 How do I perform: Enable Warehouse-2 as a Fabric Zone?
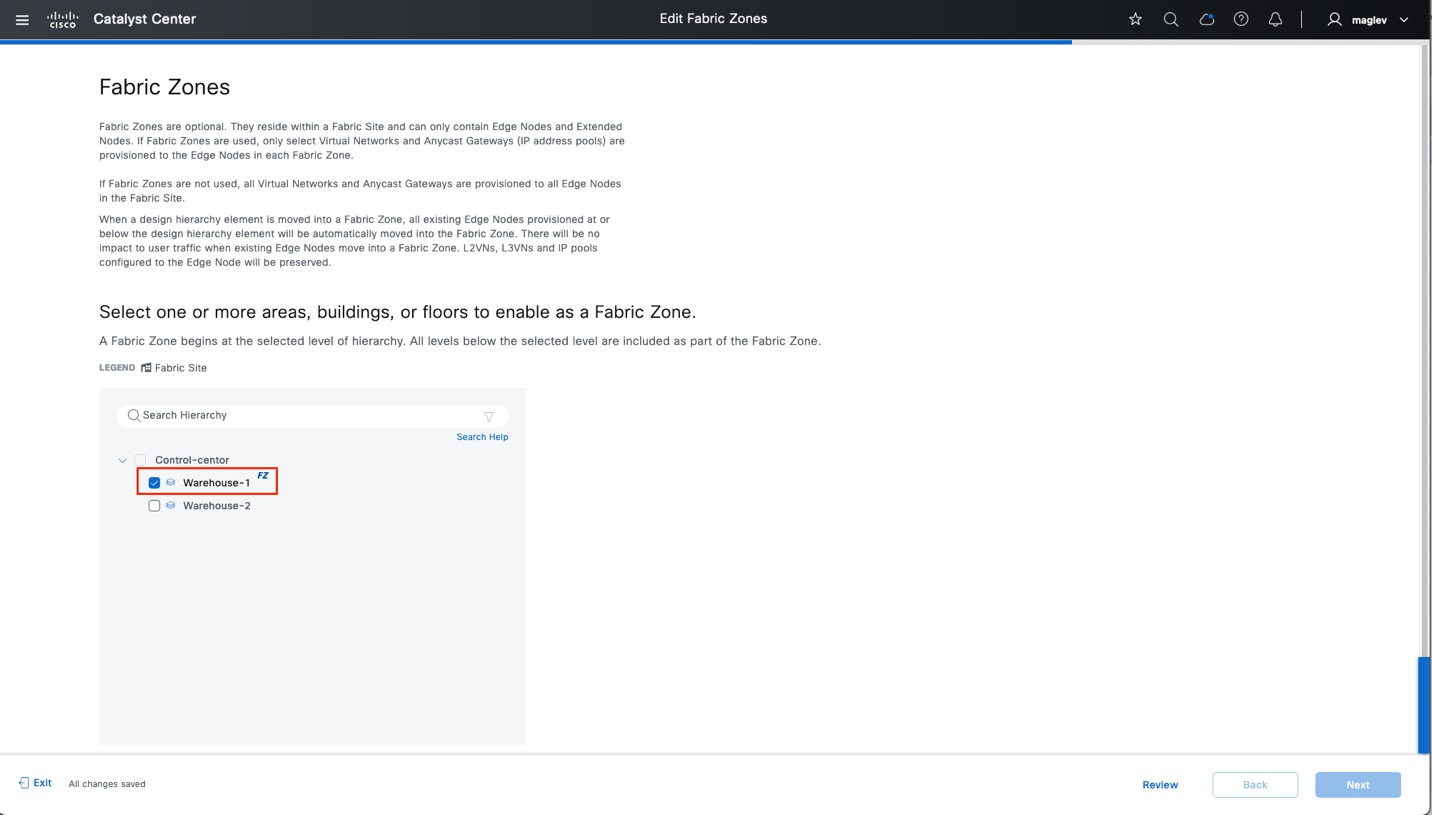(154, 505)
